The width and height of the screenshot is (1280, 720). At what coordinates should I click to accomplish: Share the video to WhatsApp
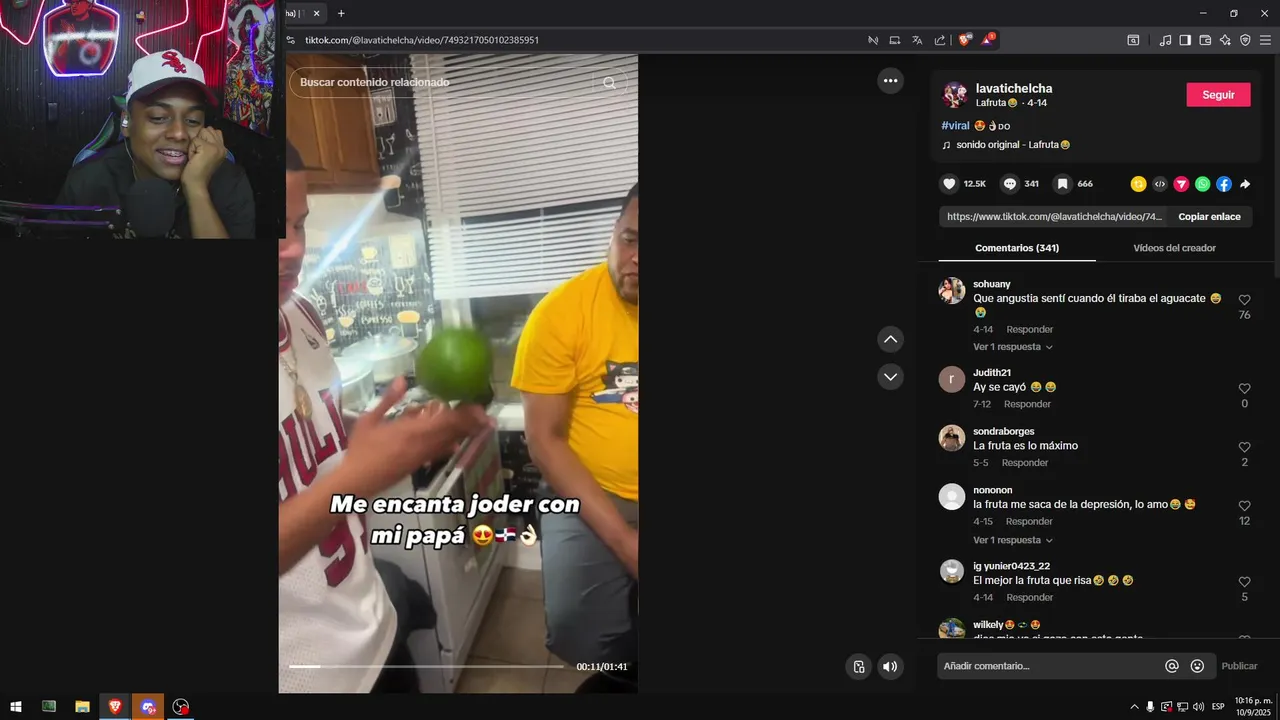coord(1202,184)
